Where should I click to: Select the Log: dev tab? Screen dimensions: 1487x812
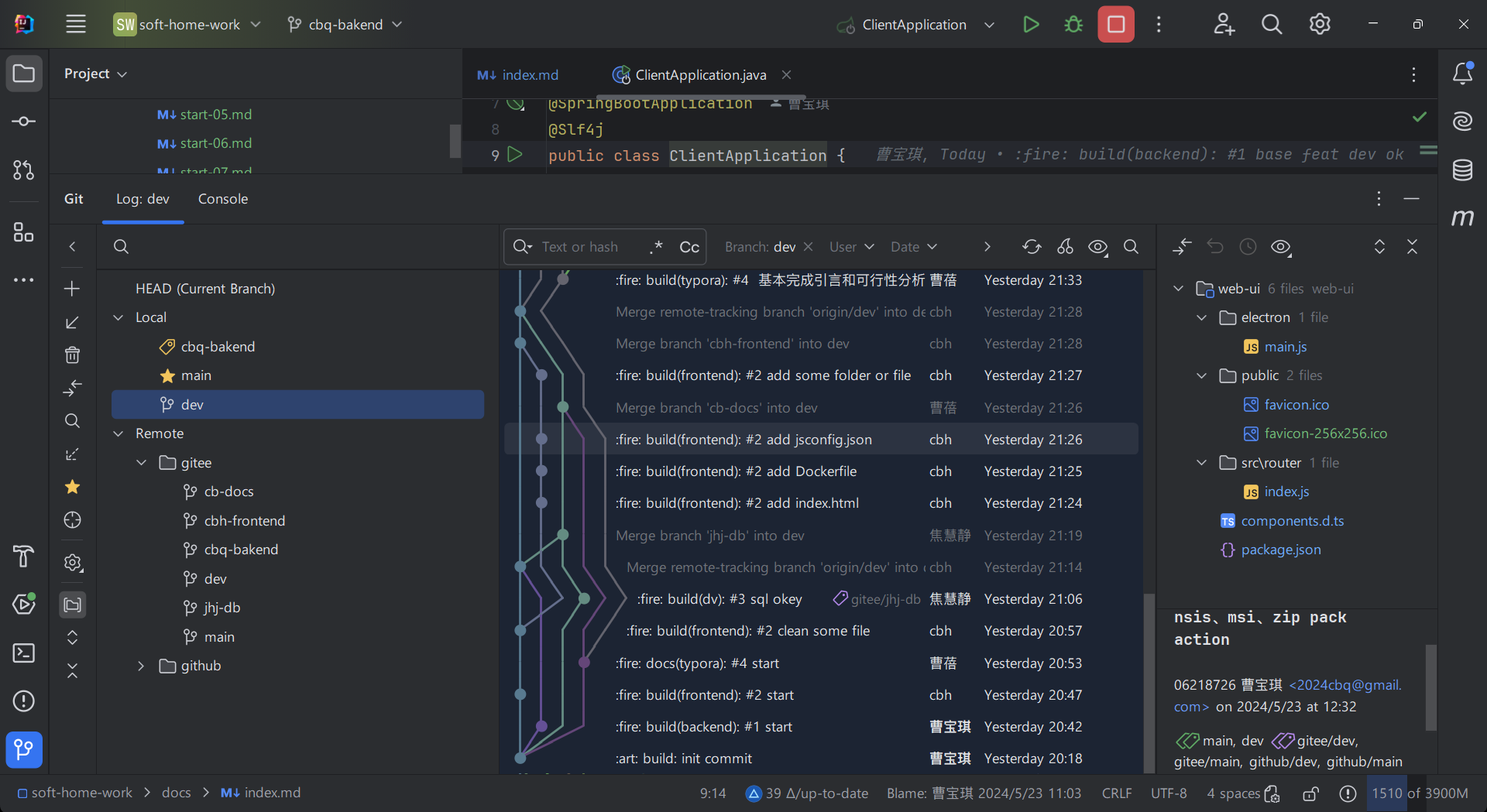tap(143, 199)
